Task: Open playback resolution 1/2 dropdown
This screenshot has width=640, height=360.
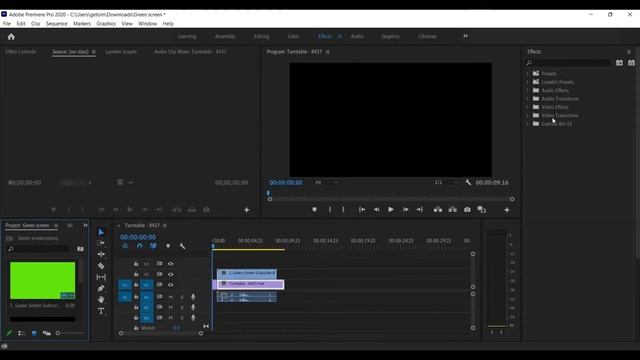Action: (446, 182)
